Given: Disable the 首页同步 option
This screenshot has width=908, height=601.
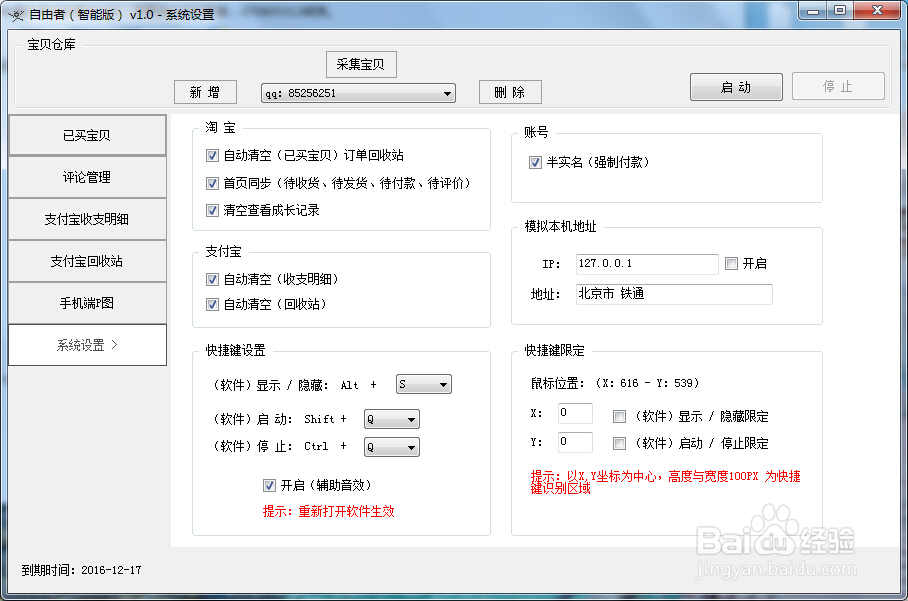Looking at the screenshot, I should pos(212,183).
